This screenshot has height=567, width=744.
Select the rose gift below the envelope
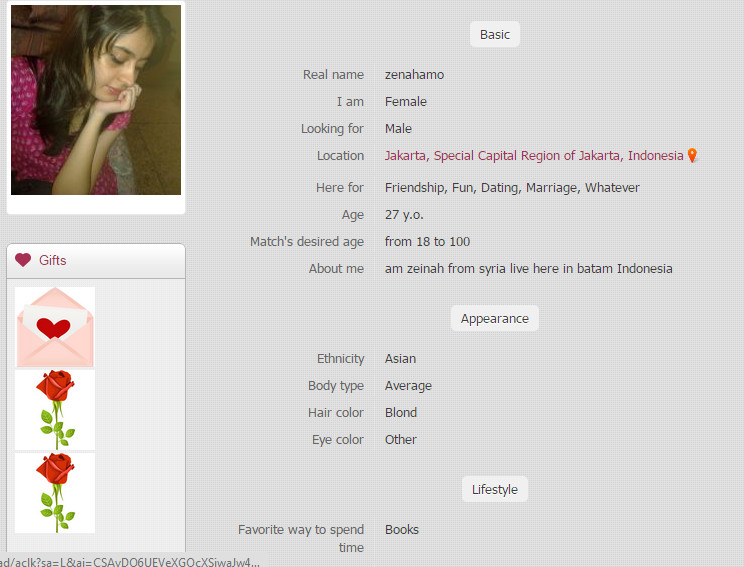pyautogui.click(x=55, y=410)
